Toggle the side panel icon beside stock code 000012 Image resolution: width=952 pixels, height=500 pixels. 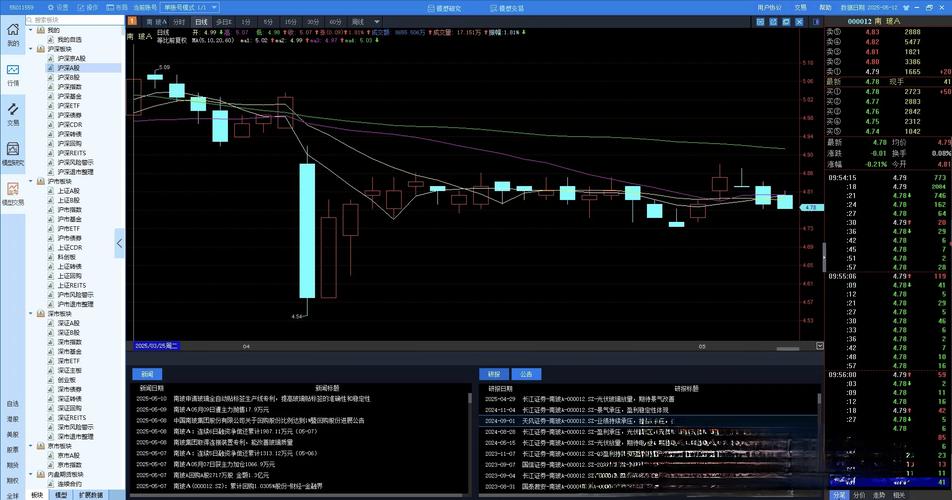pyautogui.click(x=816, y=22)
